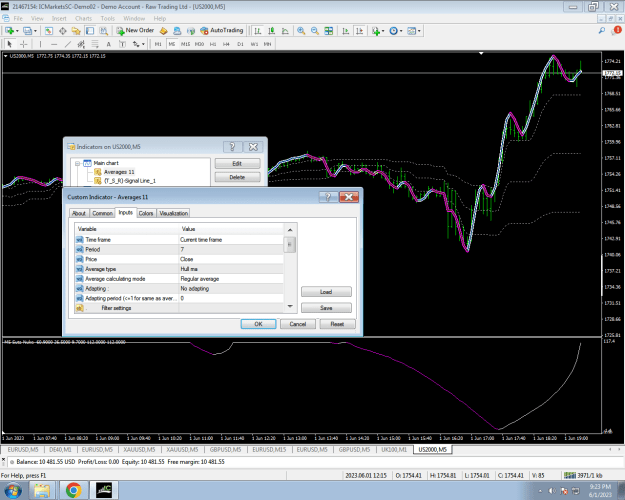The width and height of the screenshot is (625, 500).
Task: Draw a vertical line tool
Action: (40, 44)
